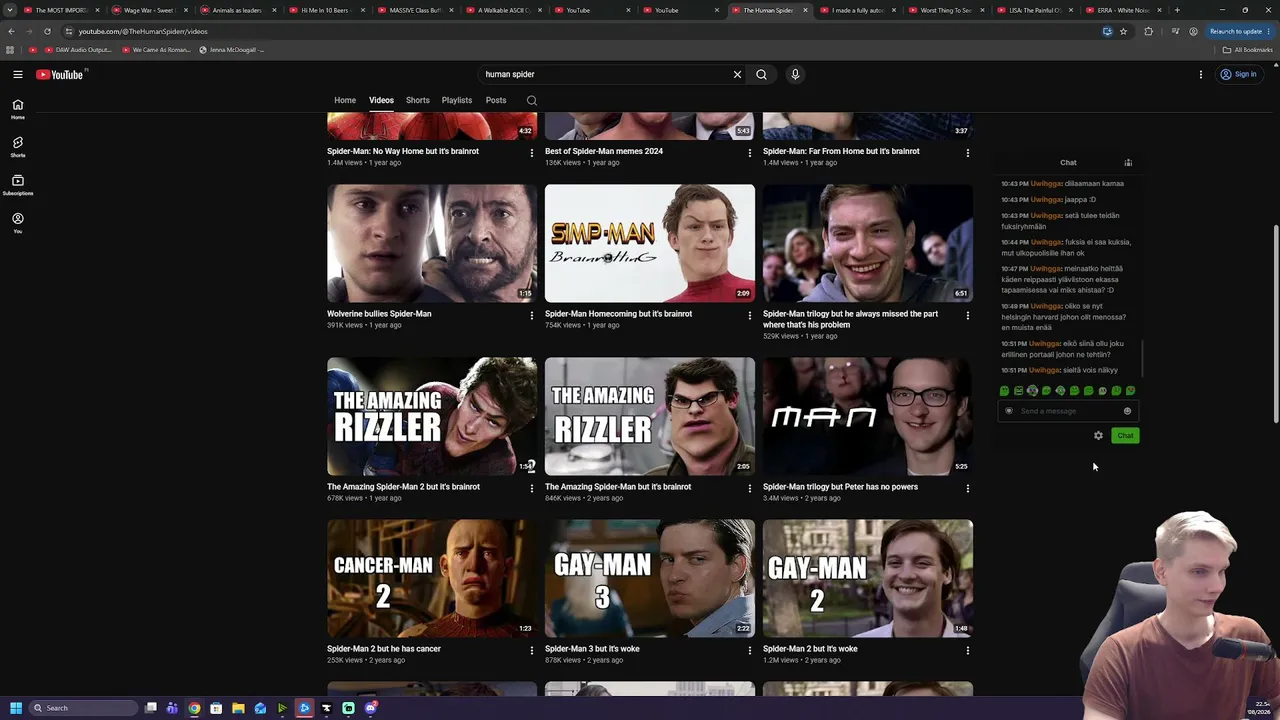The width and height of the screenshot is (1280, 720).
Task: Open options for 'Spider-Man: Far From Home' video
Action: point(968,153)
